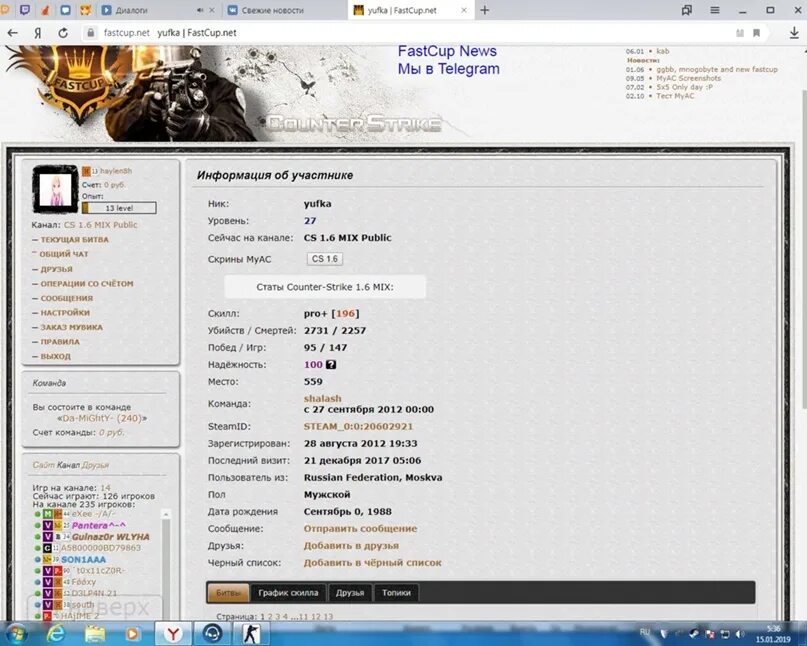
Task: Click the site security padlock icon
Action: coord(91,33)
